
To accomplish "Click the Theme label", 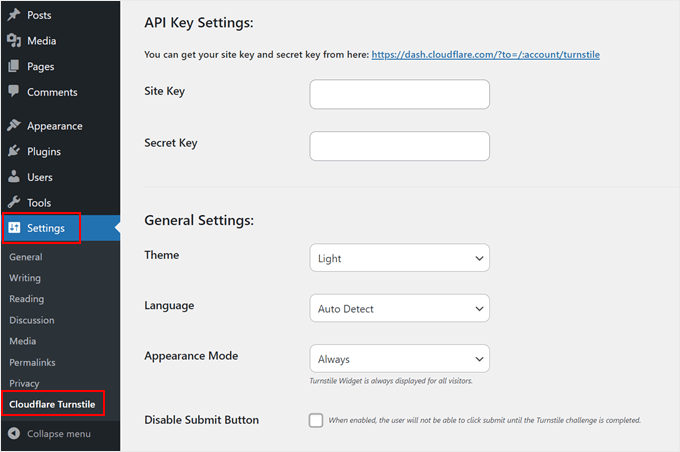I will tap(162, 255).
